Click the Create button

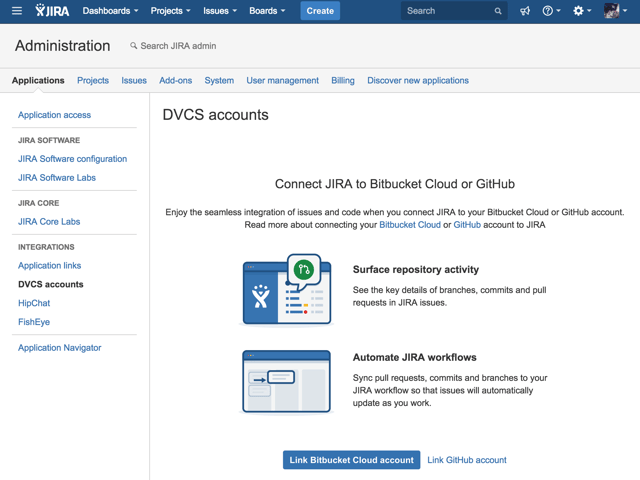tap(320, 11)
